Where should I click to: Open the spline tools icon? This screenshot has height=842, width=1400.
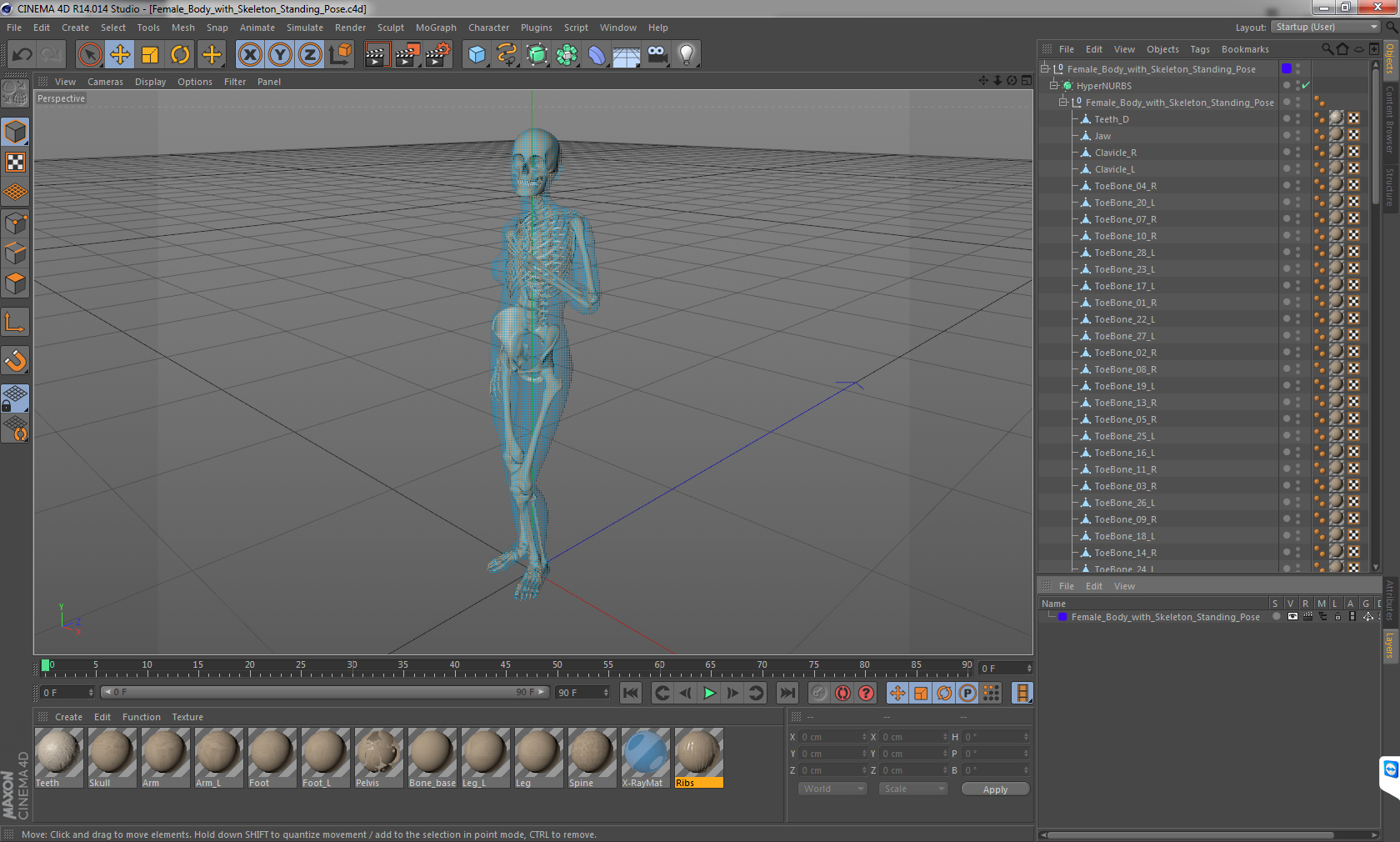click(x=507, y=55)
